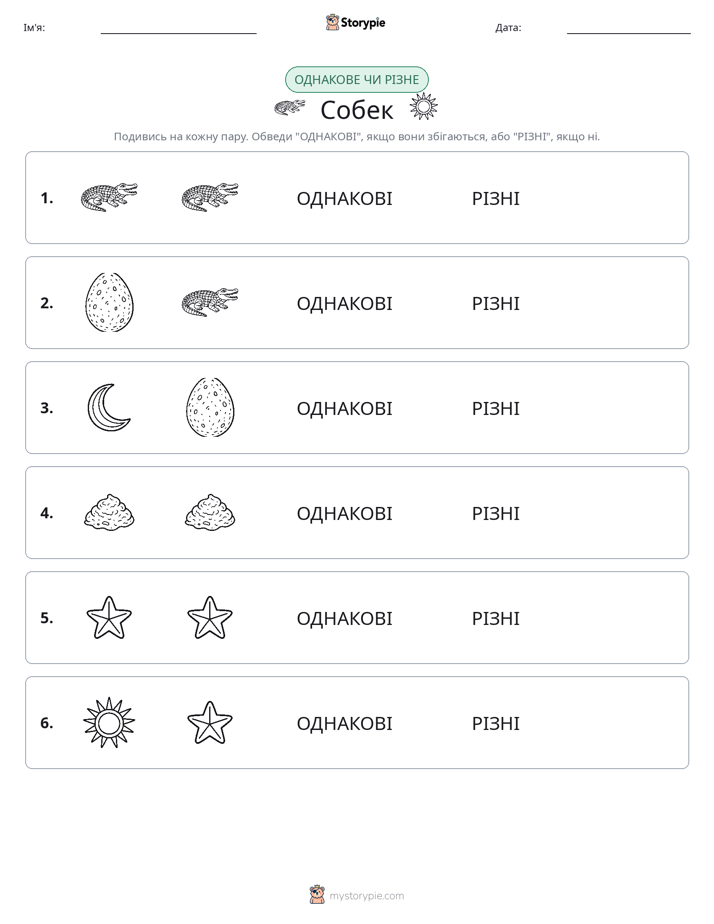Select РІЗНІ for pair 2
This screenshot has height=924, width=714.
coord(495,303)
